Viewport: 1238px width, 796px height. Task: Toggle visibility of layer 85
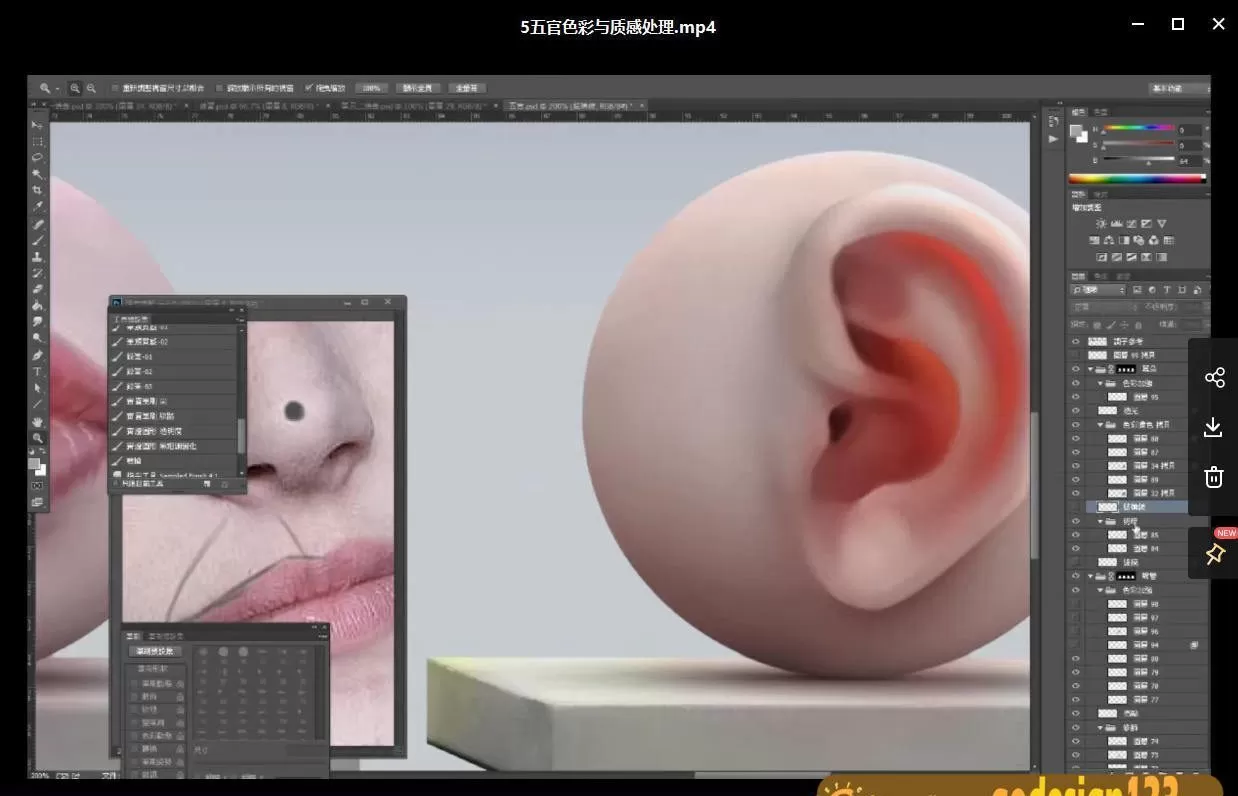(x=1076, y=536)
